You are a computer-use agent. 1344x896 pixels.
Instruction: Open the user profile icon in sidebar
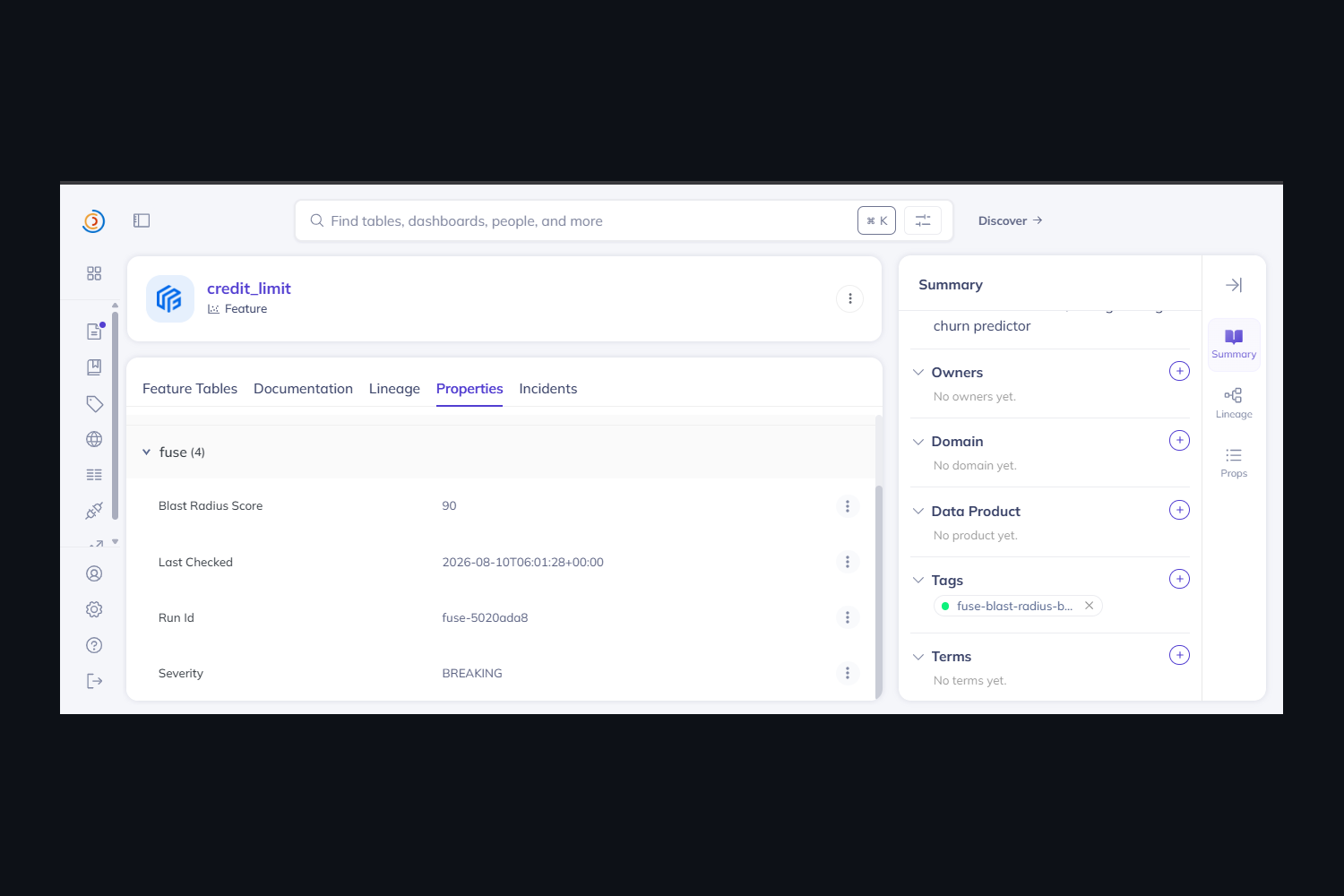pyautogui.click(x=94, y=573)
